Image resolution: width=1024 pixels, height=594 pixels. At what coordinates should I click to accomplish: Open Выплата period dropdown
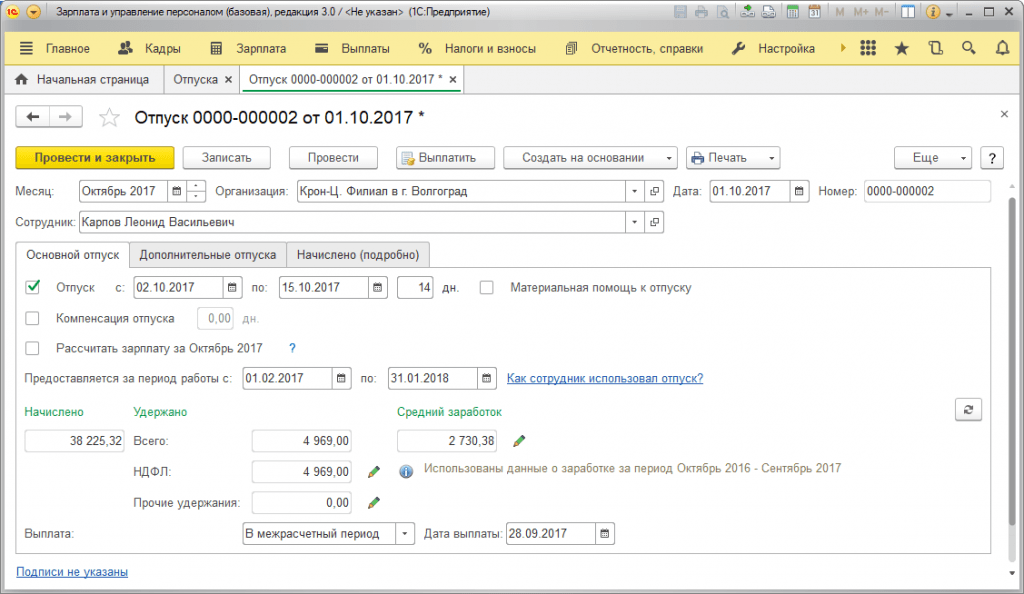(x=405, y=534)
